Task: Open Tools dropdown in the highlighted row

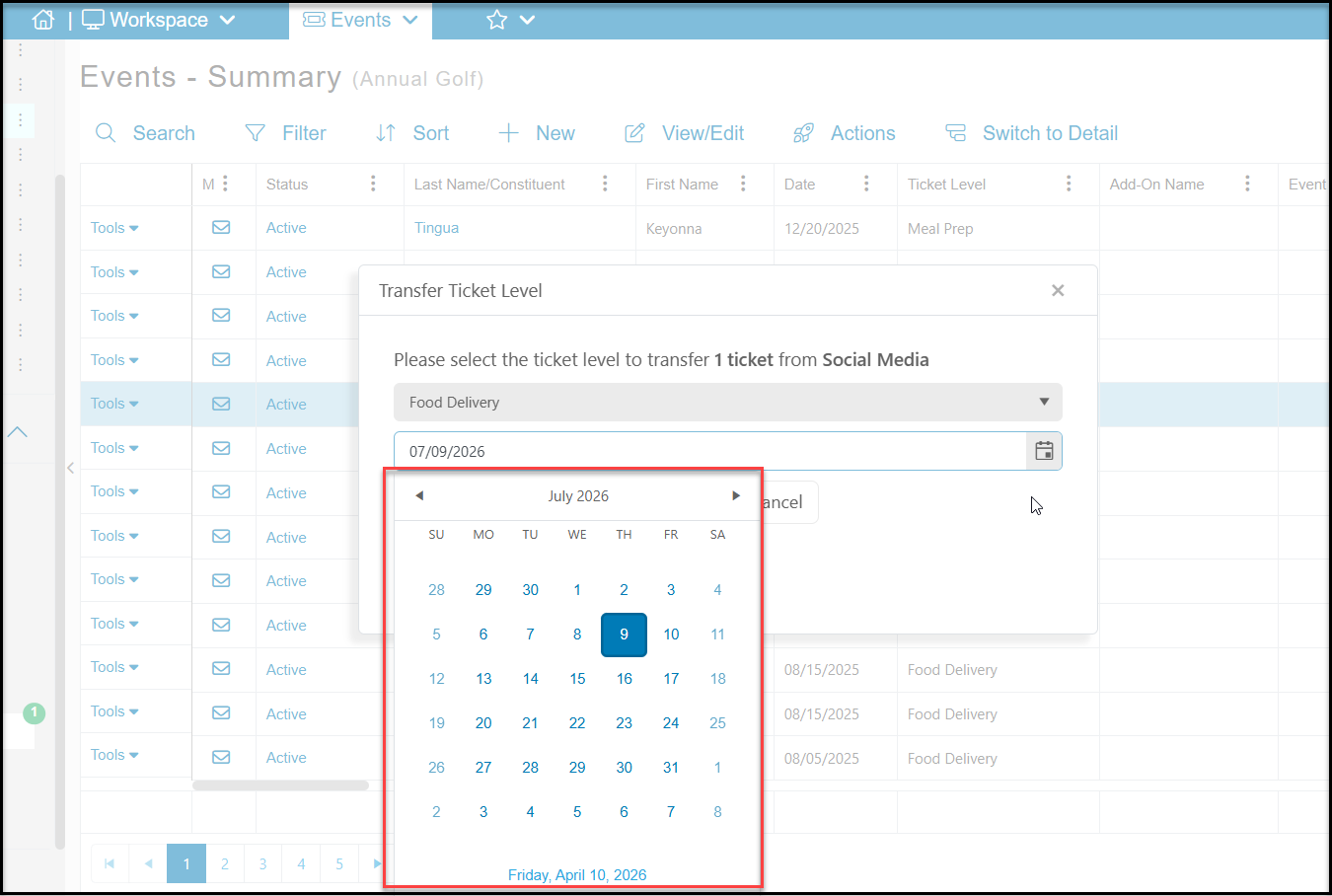Action: pyautogui.click(x=114, y=404)
